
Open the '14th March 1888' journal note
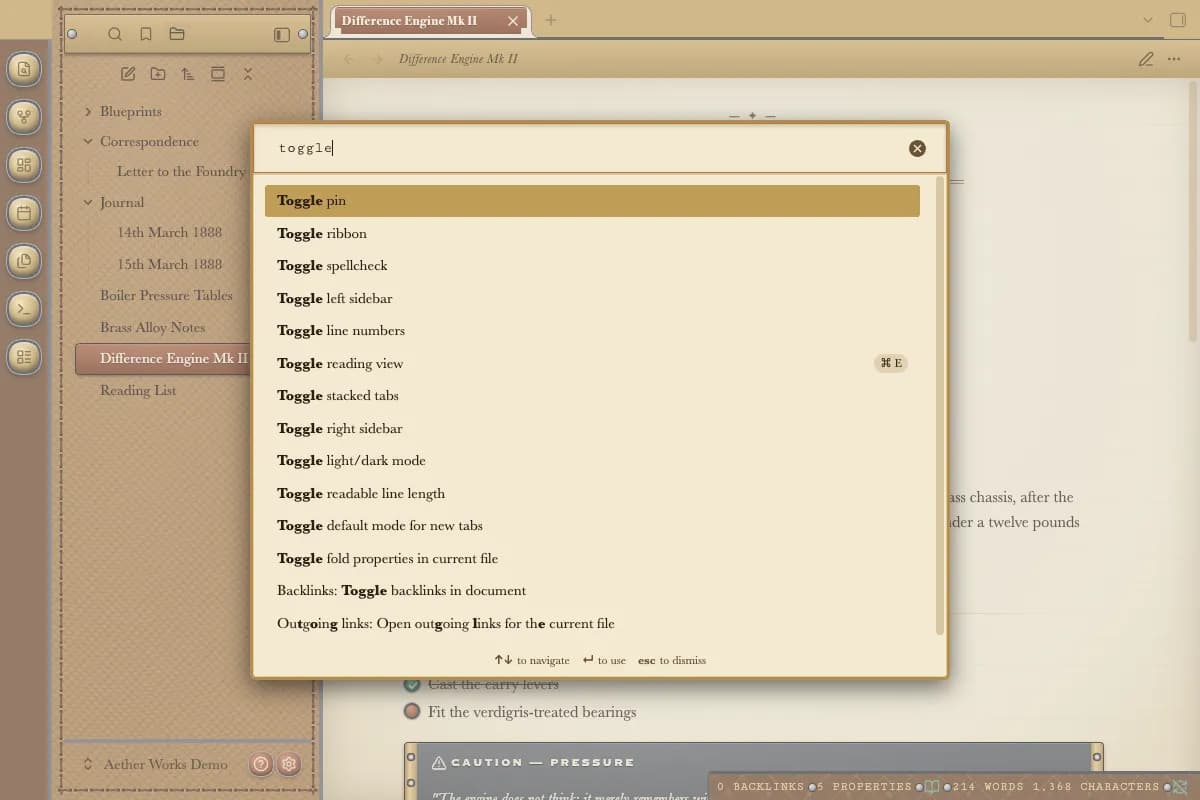169,233
